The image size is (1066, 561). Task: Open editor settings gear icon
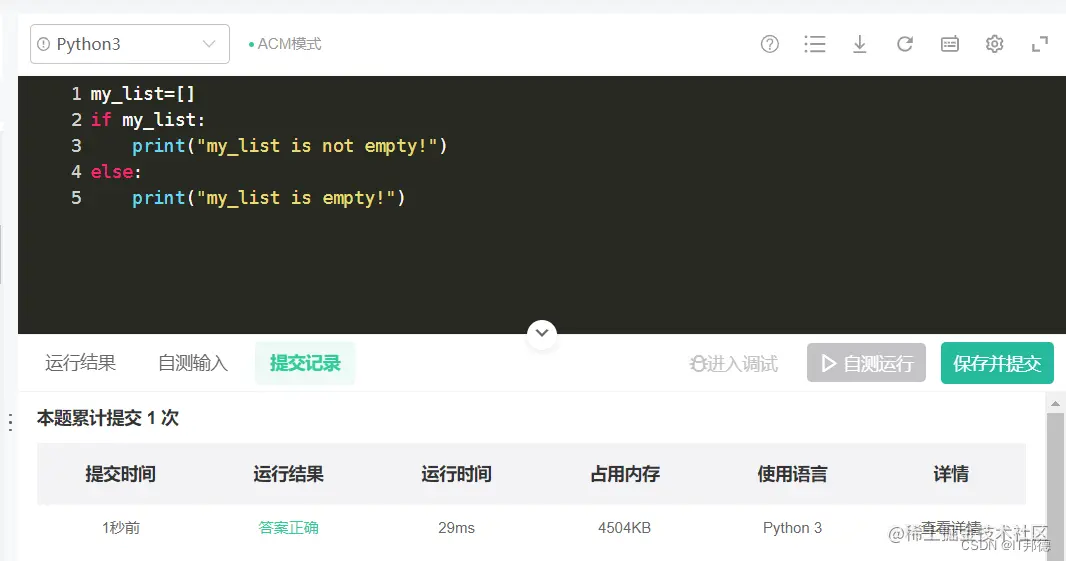(995, 44)
